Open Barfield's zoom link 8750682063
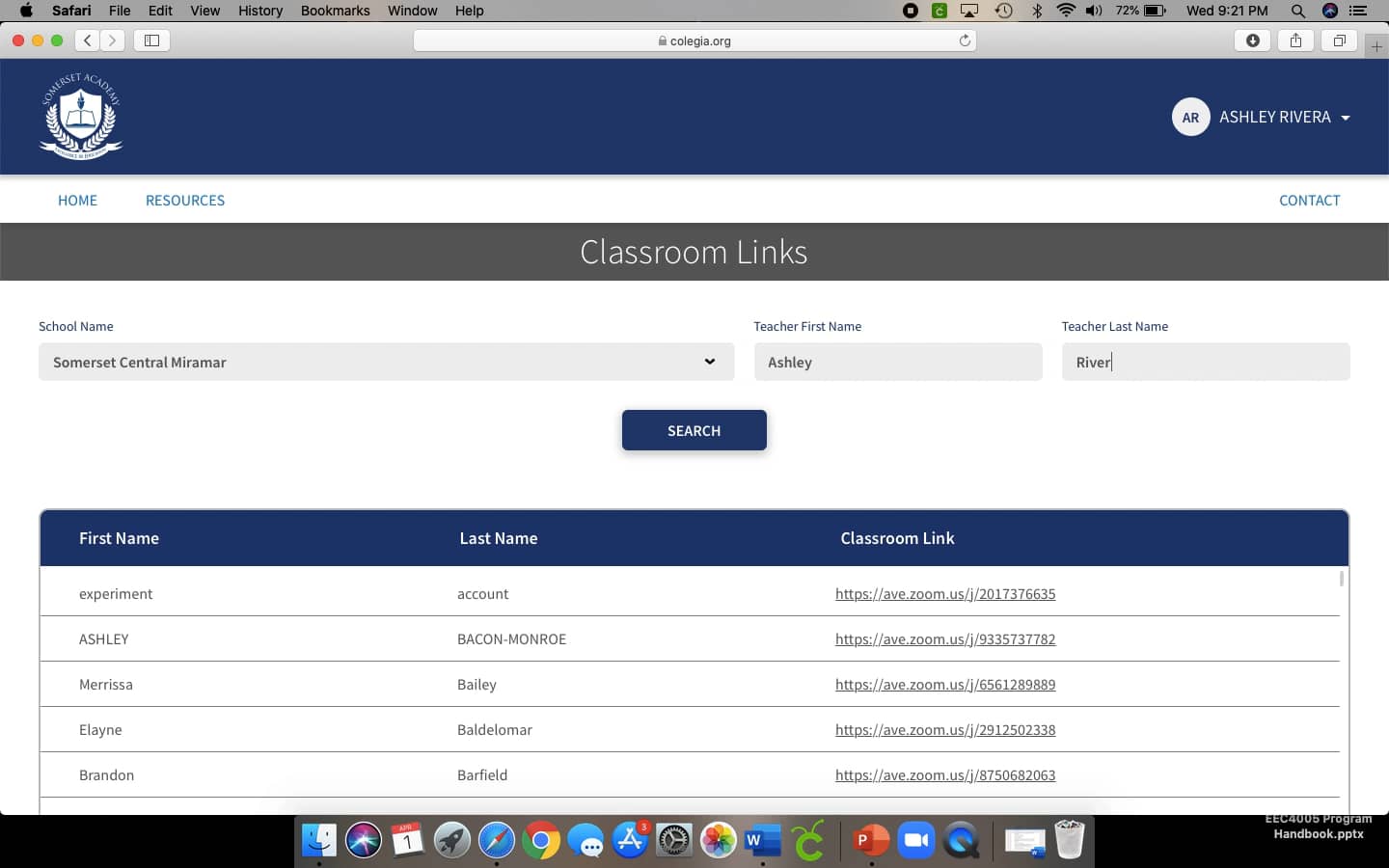 (945, 775)
